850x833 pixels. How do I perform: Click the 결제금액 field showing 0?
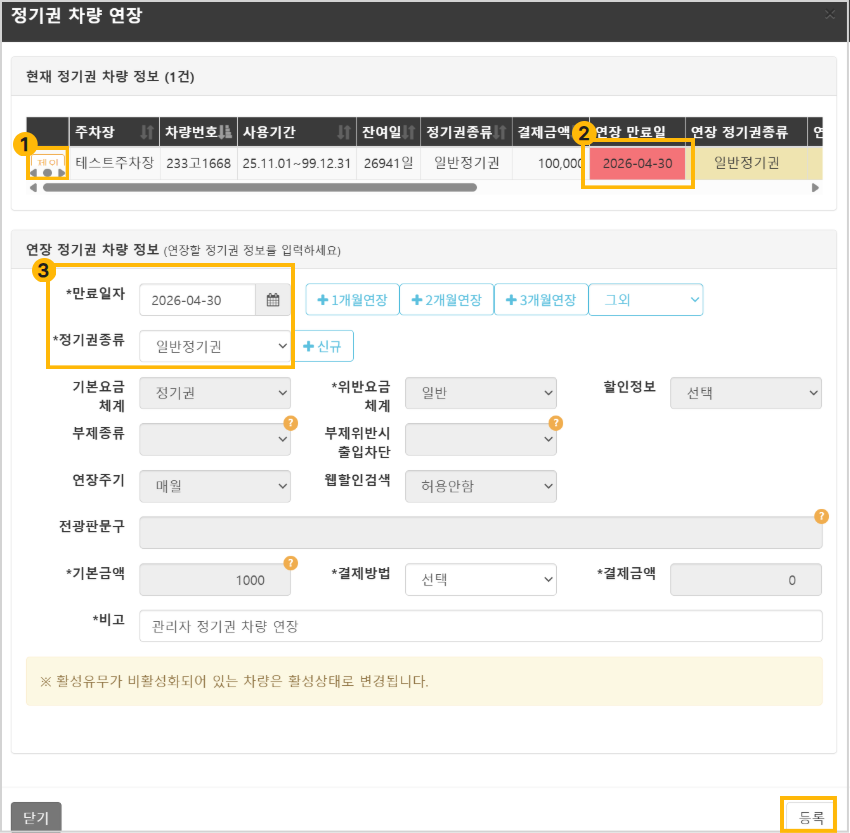point(745,579)
